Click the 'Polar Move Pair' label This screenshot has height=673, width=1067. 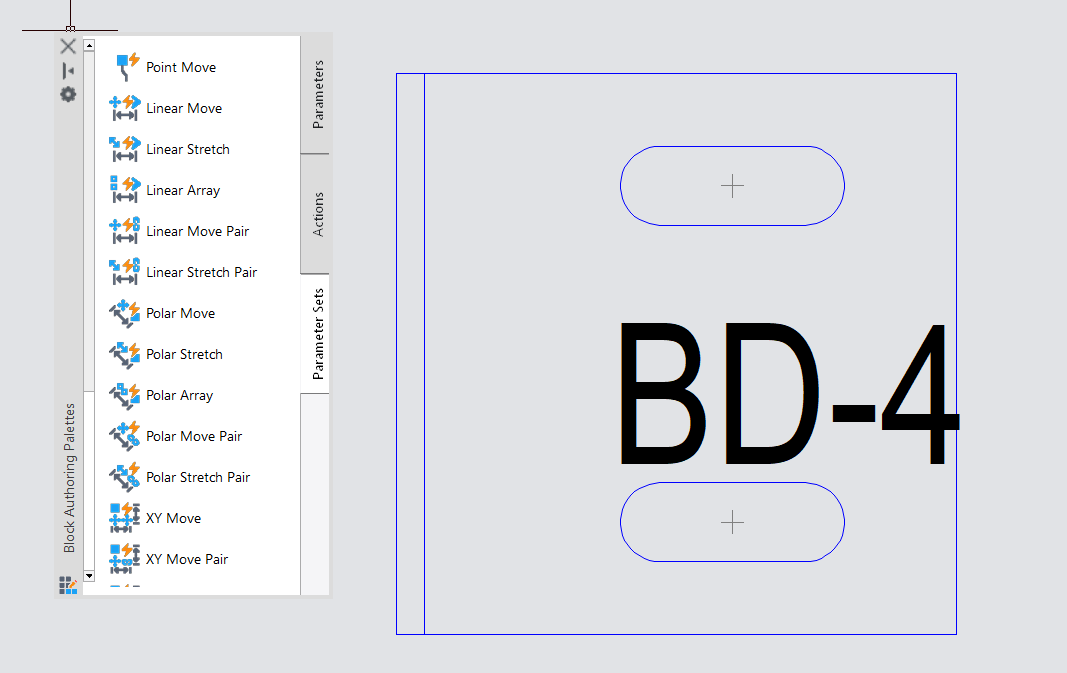[x=194, y=436]
